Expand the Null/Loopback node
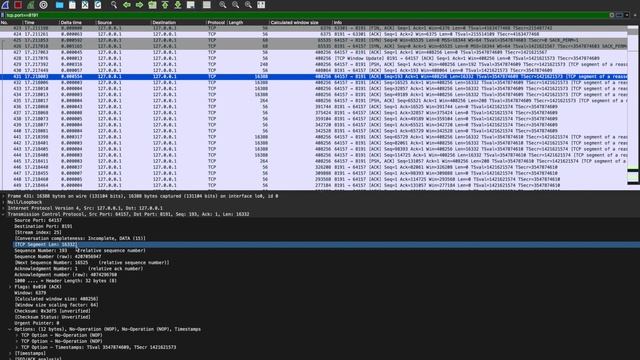The width and height of the screenshot is (640, 360). (x=4, y=202)
